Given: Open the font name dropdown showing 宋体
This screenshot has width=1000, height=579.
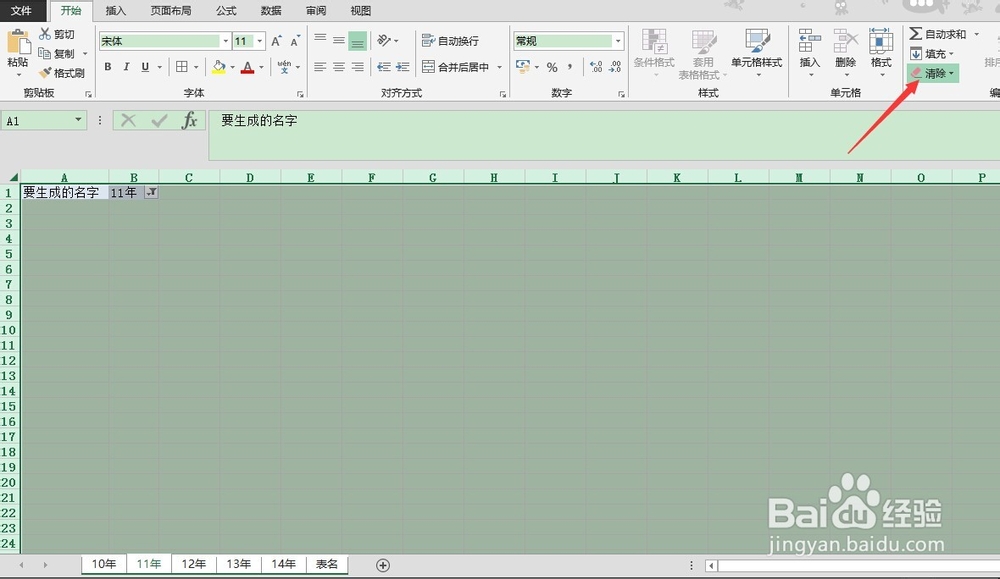Looking at the screenshot, I should [x=225, y=41].
